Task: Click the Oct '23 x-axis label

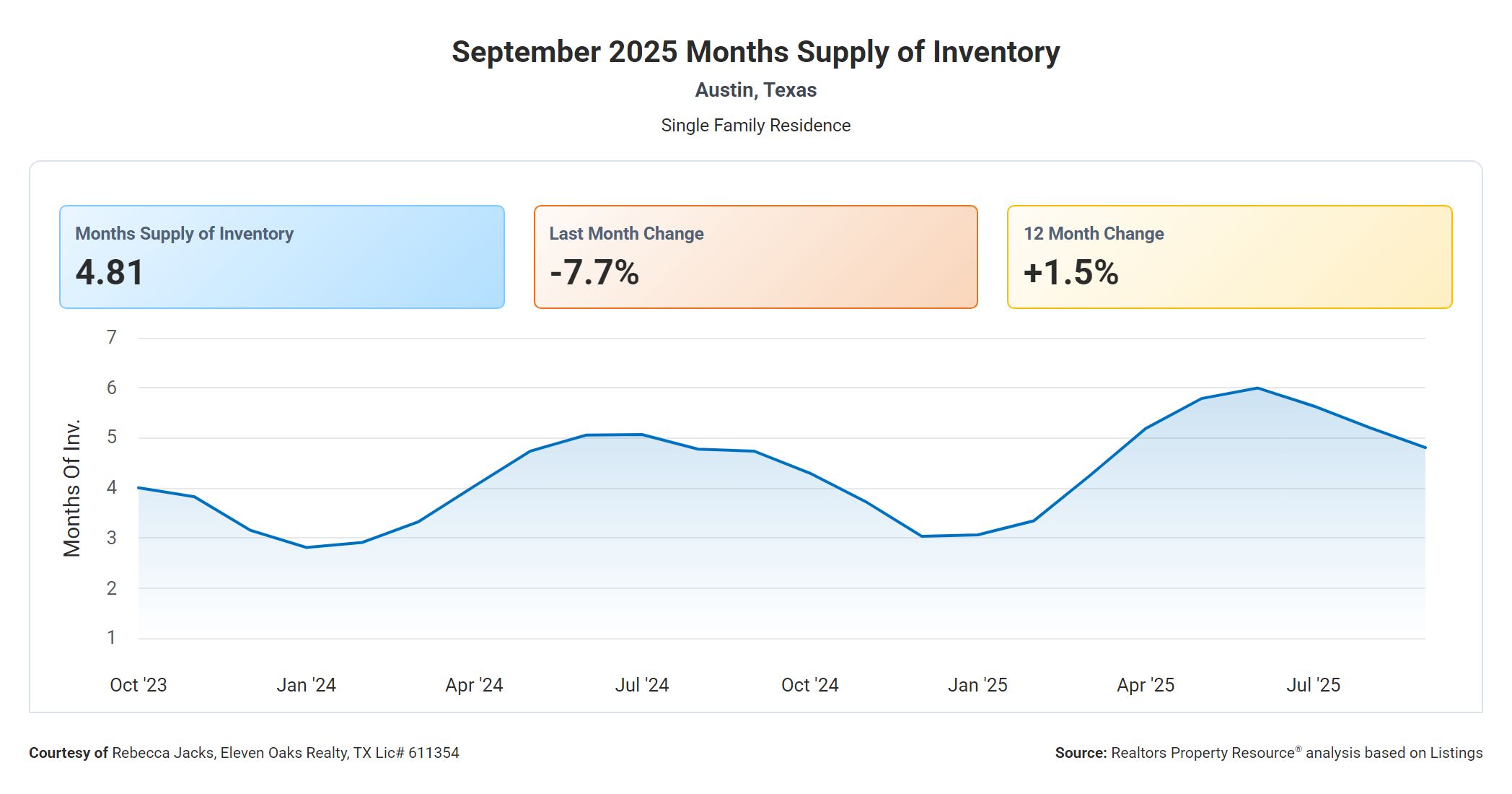Action: [139, 685]
